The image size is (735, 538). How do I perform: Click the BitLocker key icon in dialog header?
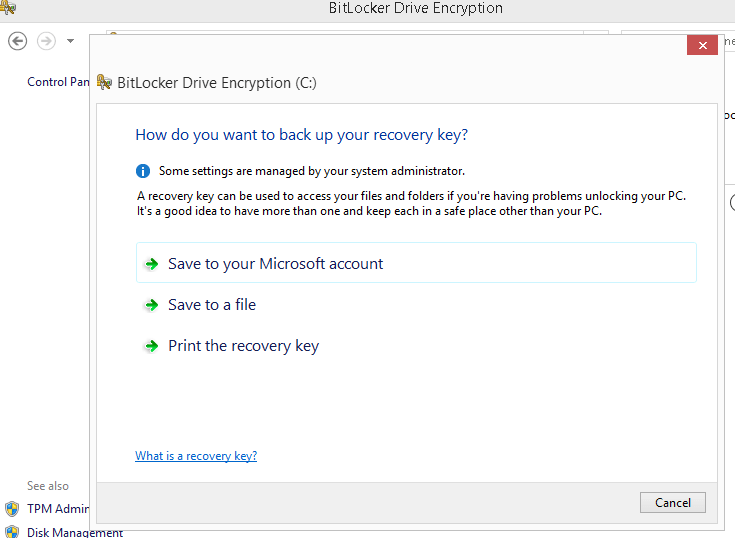click(x=104, y=82)
